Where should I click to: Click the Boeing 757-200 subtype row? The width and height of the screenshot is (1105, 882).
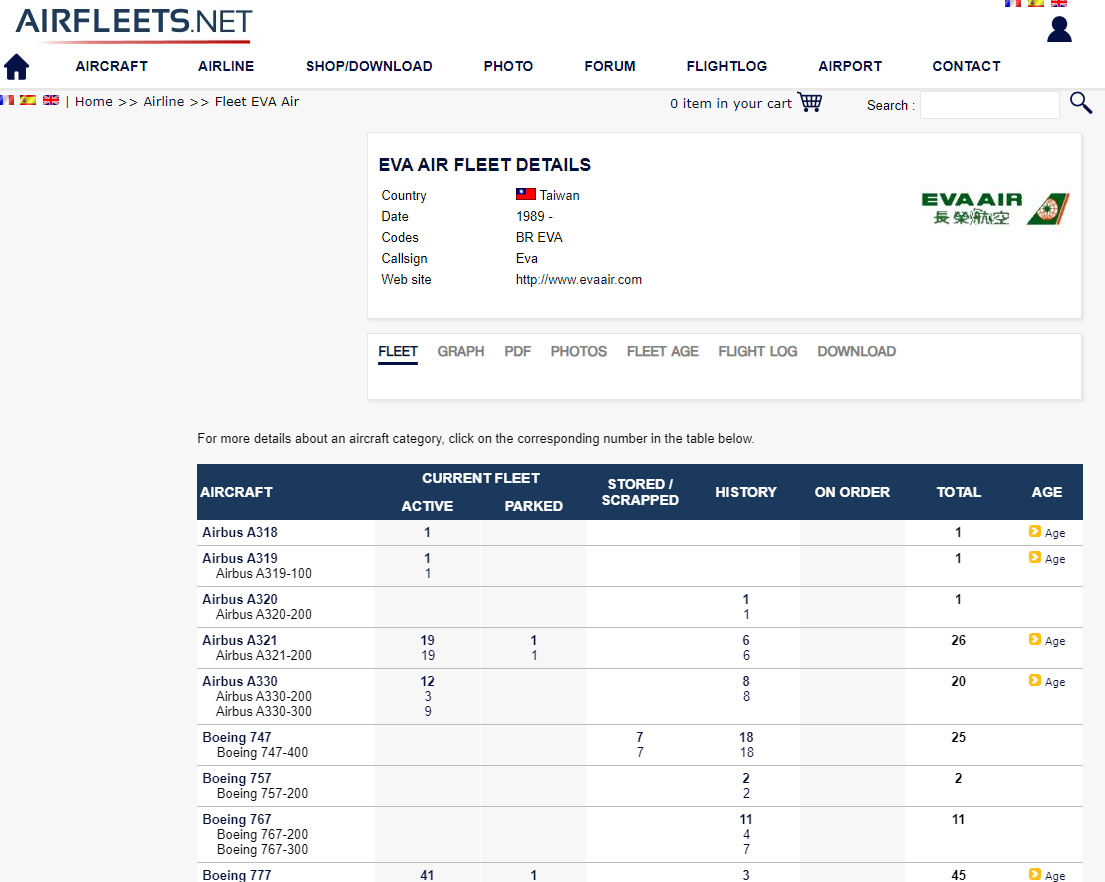262,793
